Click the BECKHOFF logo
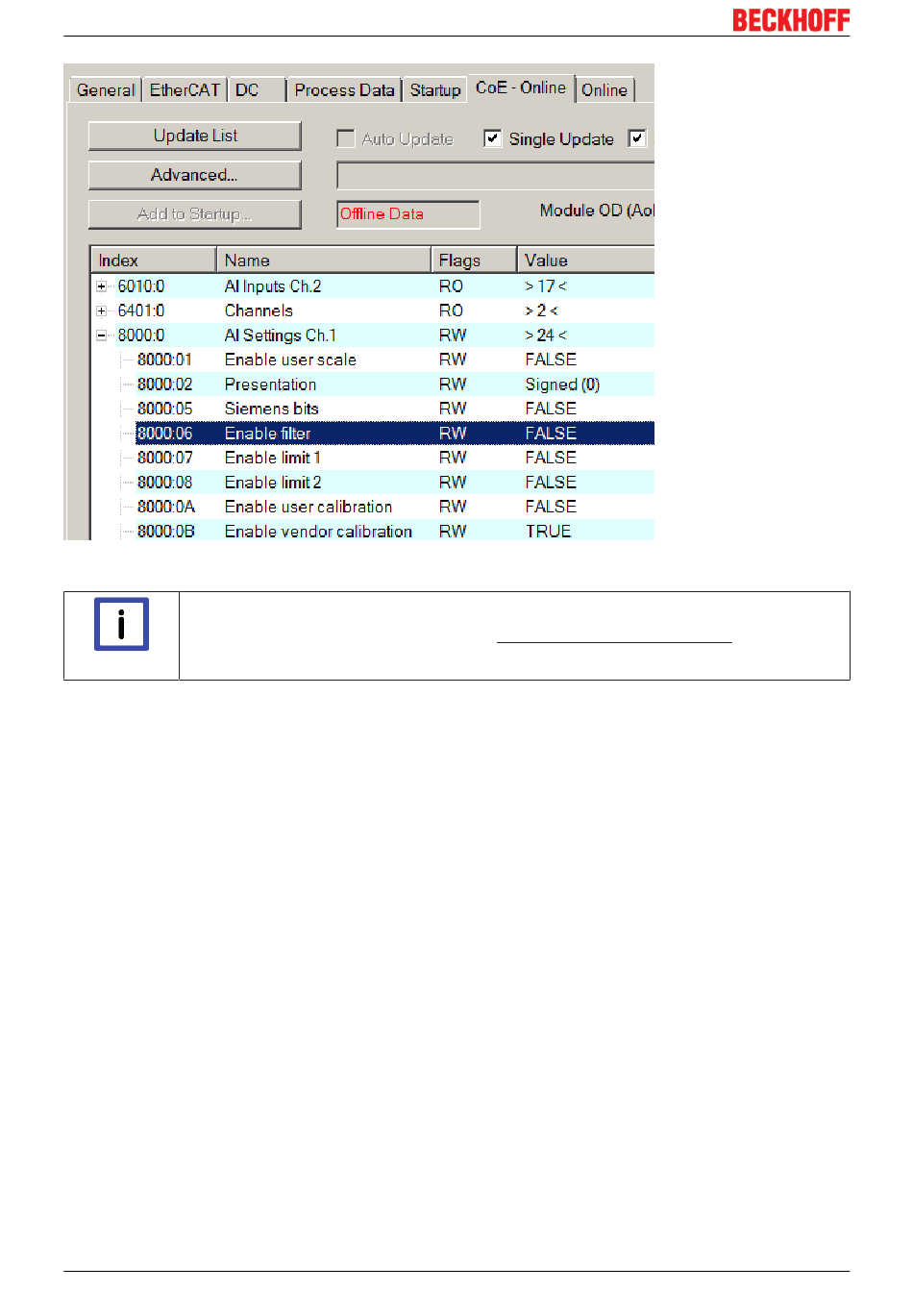The width and height of the screenshot is (913, 1316). [x=791, y=20]
